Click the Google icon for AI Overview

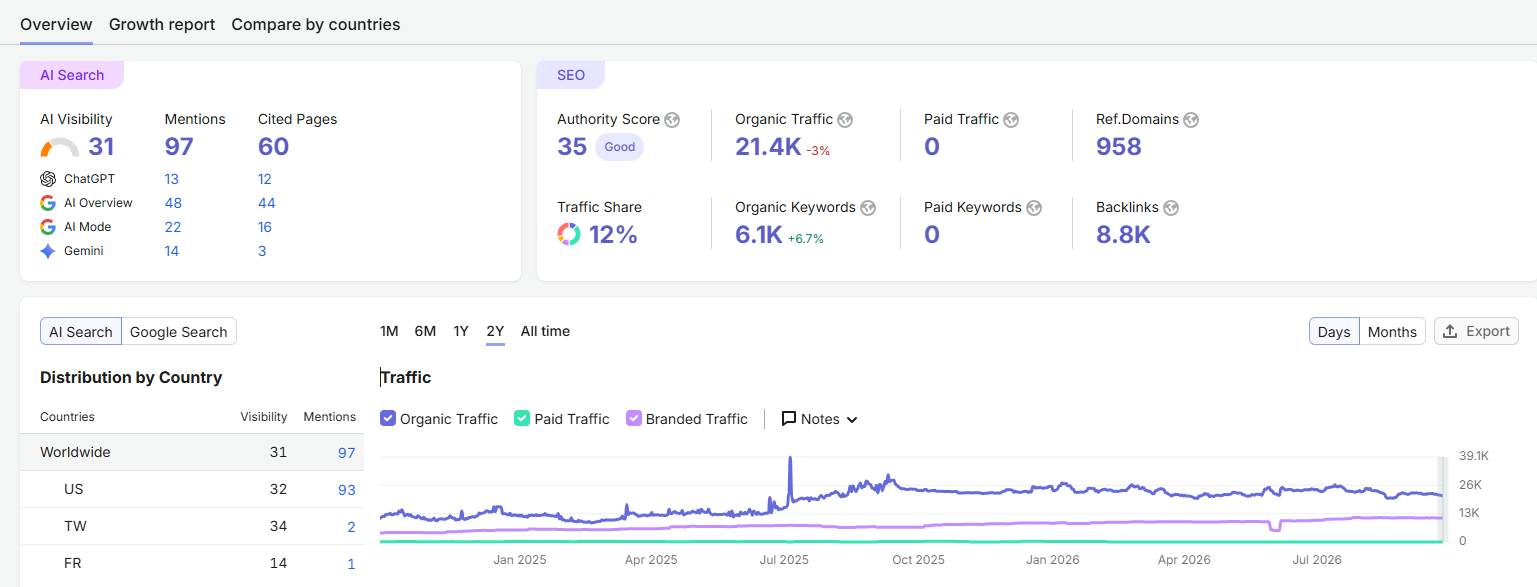[48, 203]
